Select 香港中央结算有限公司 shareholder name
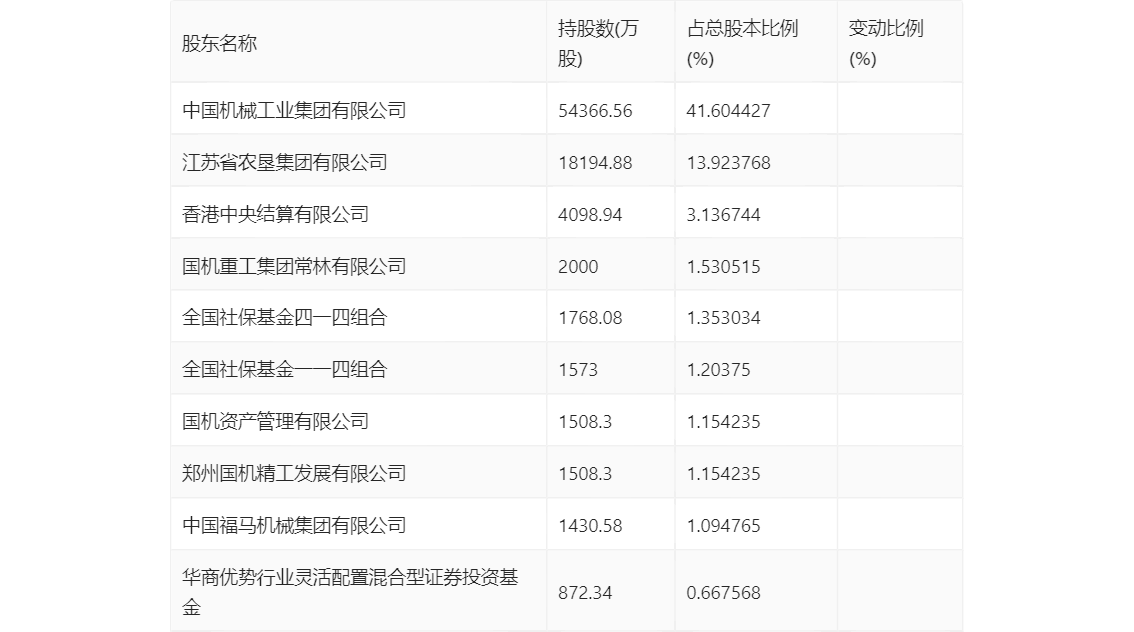 pyautogui.click(x=275, y=215)
